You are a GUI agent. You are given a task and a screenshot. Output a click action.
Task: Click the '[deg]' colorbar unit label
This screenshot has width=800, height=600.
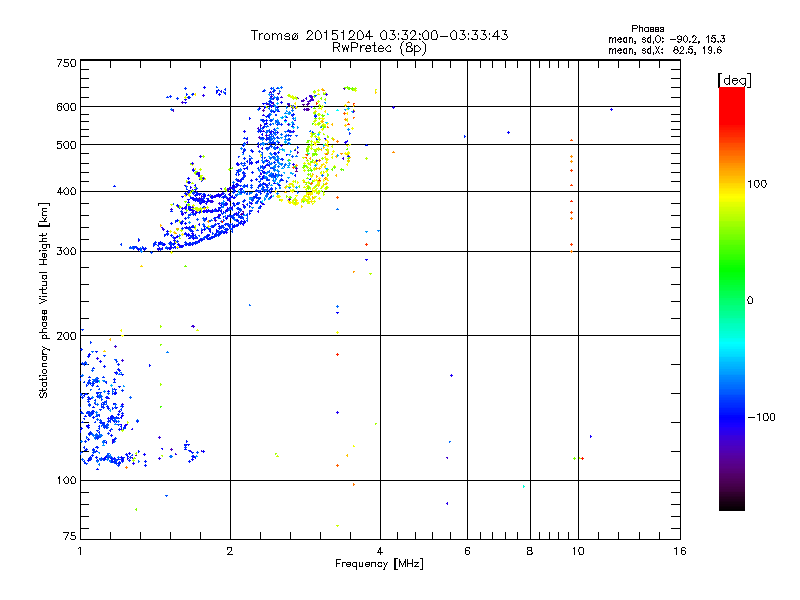tap(734, 80)
